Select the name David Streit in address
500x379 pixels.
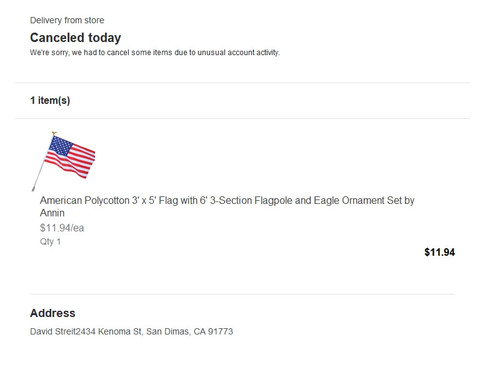(53, 332)
